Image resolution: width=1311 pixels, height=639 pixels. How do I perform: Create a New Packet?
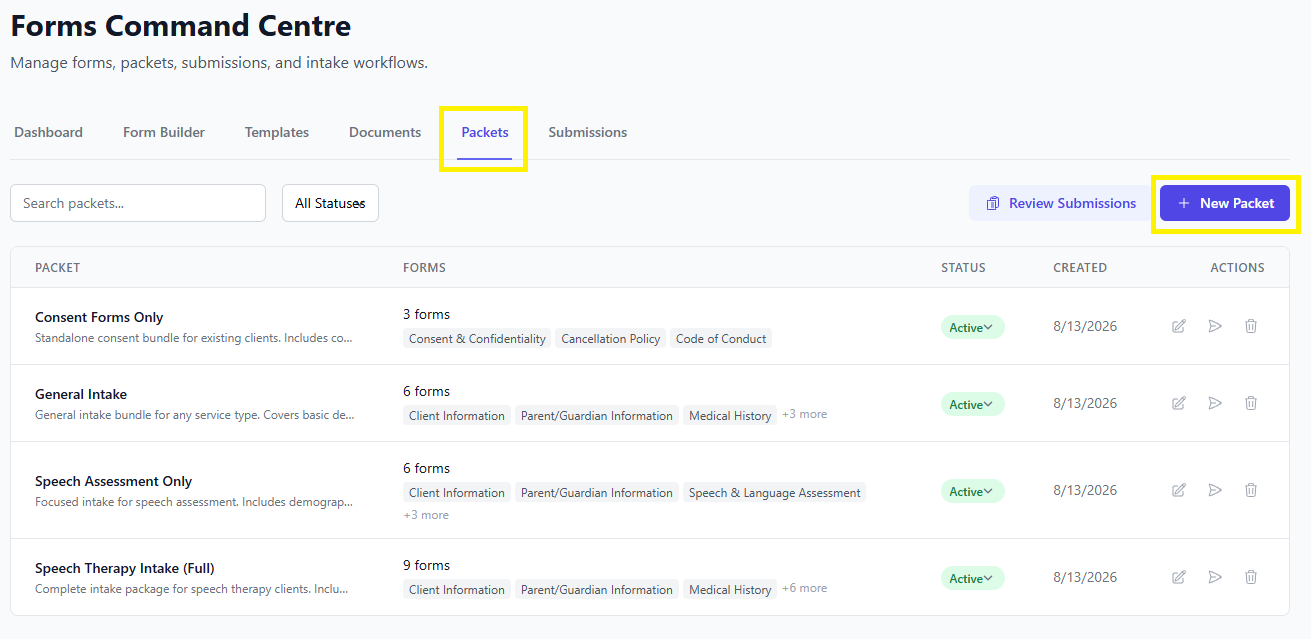(1225, 203)
